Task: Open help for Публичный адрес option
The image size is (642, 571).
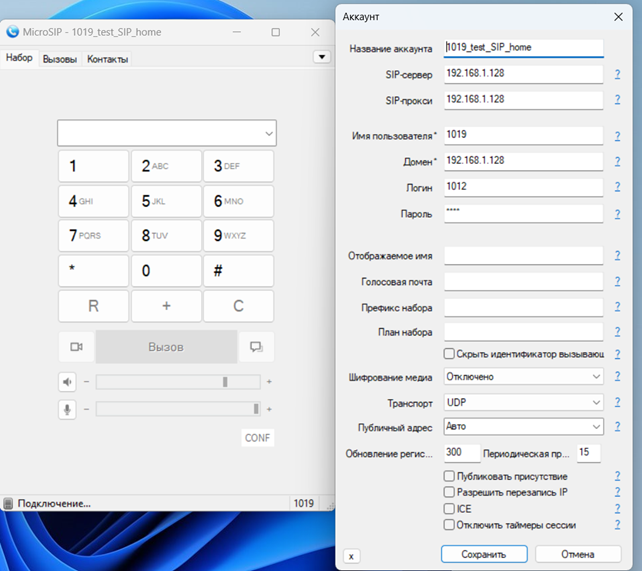Action: 617,427
